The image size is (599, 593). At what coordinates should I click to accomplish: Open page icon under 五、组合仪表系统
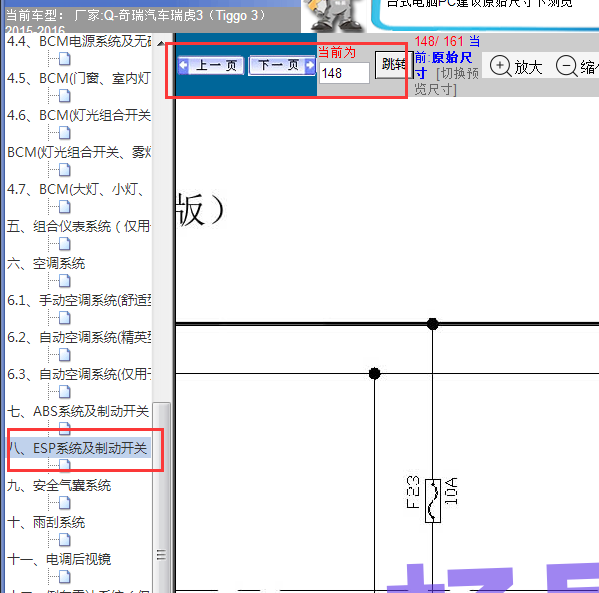[x=65, y=244]
